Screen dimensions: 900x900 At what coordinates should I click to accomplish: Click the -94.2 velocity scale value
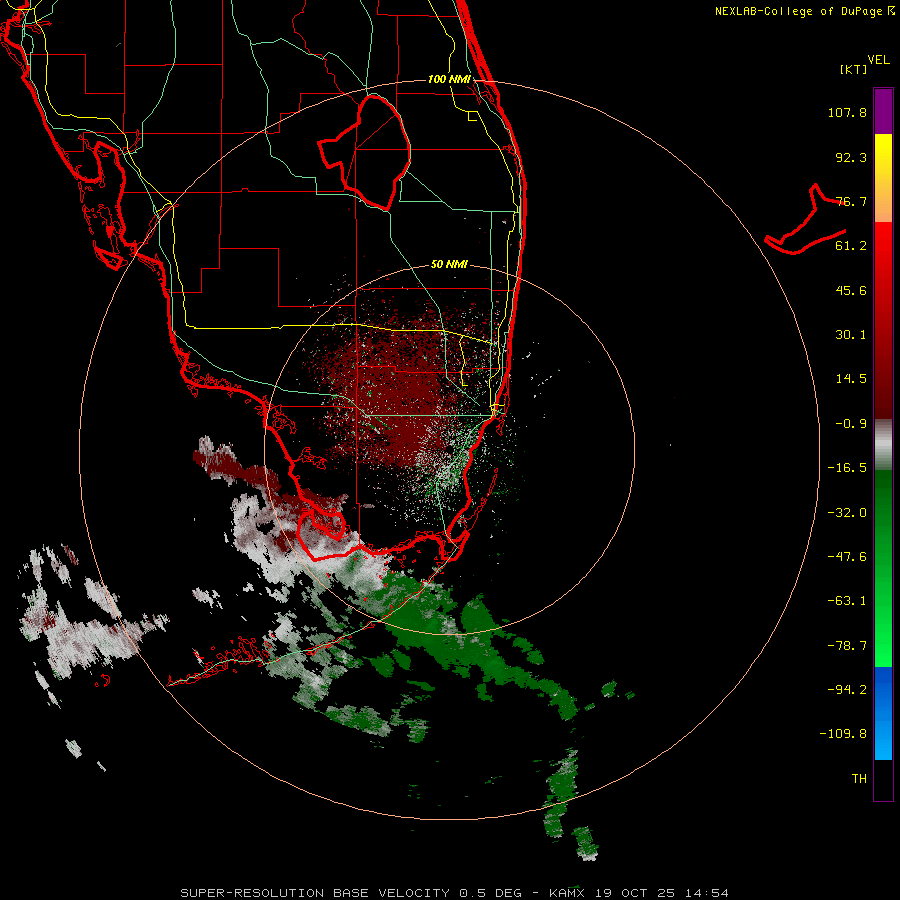pos(847,689)
